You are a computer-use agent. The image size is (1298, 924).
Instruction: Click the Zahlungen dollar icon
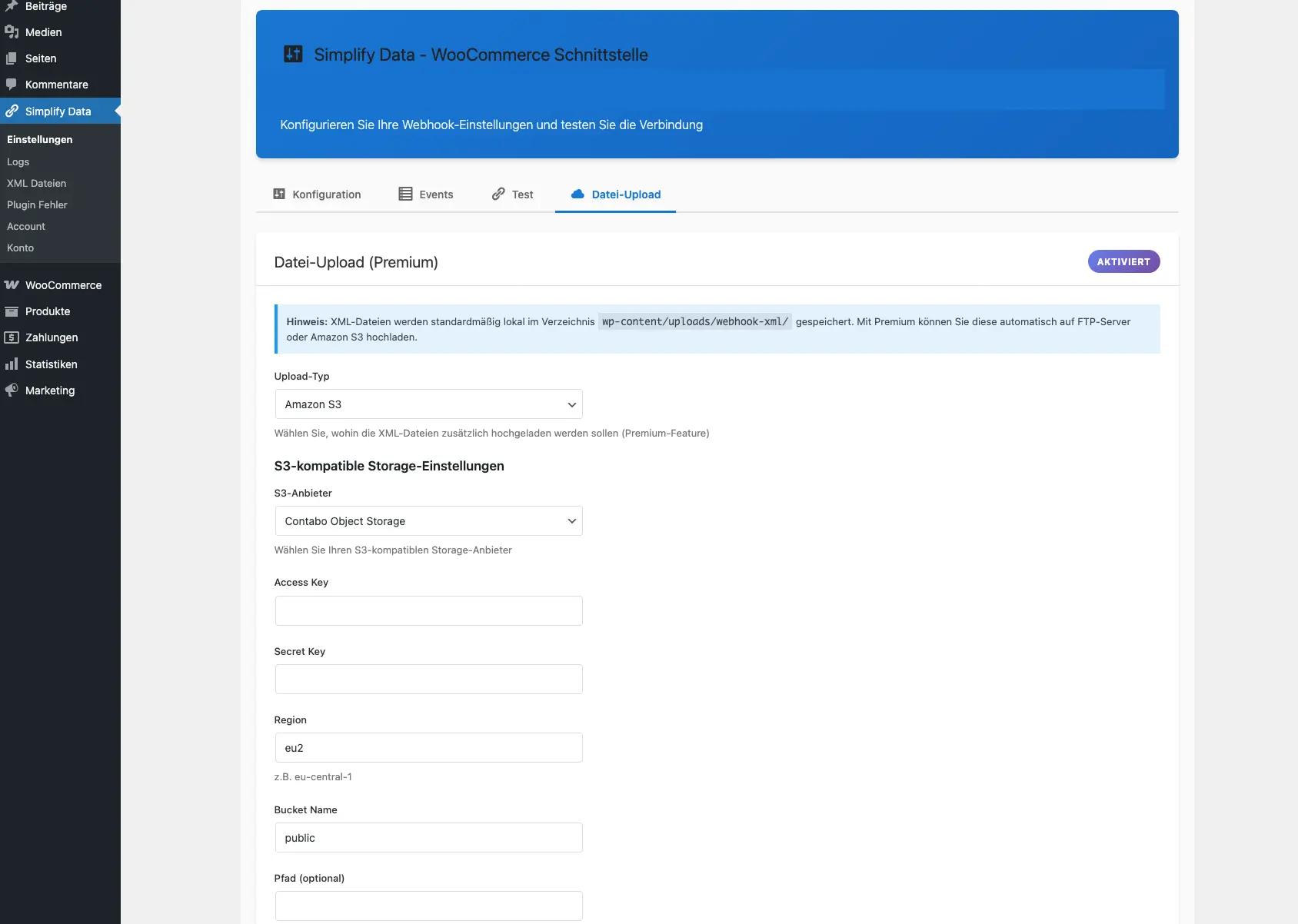point(12,337)
